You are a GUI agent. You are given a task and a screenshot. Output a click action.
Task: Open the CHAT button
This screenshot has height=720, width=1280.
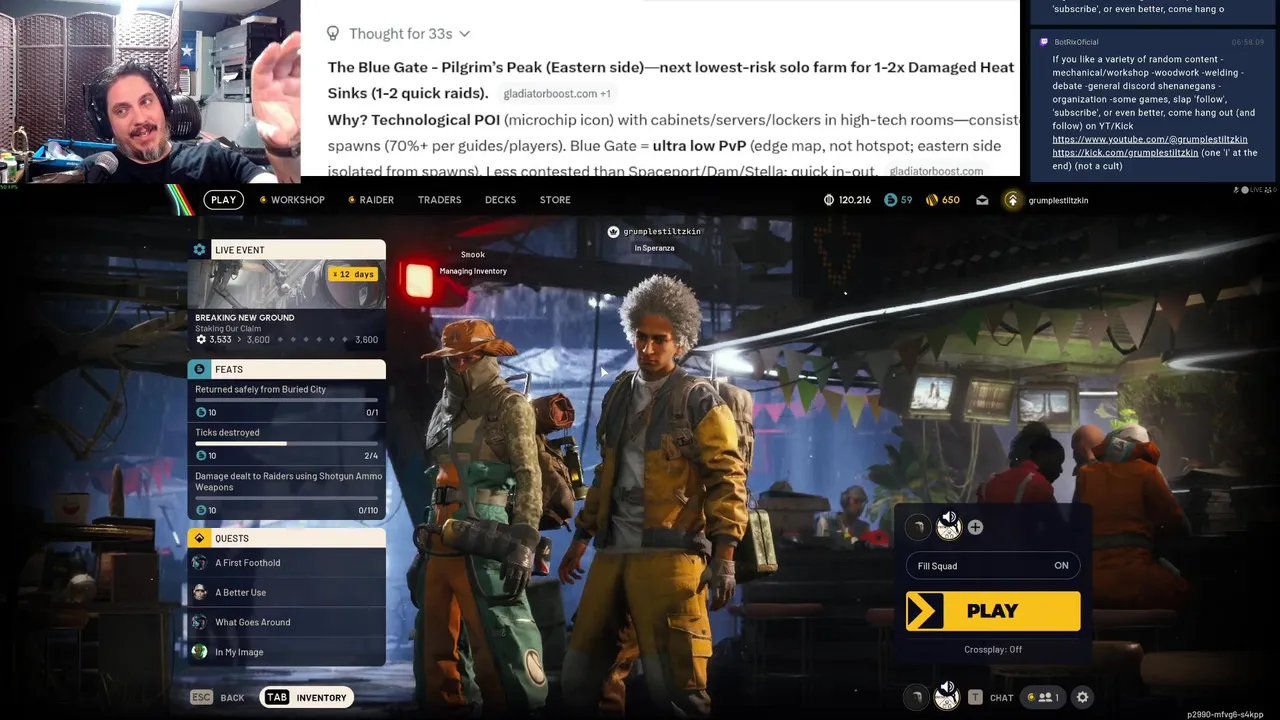tap(991, 697)
